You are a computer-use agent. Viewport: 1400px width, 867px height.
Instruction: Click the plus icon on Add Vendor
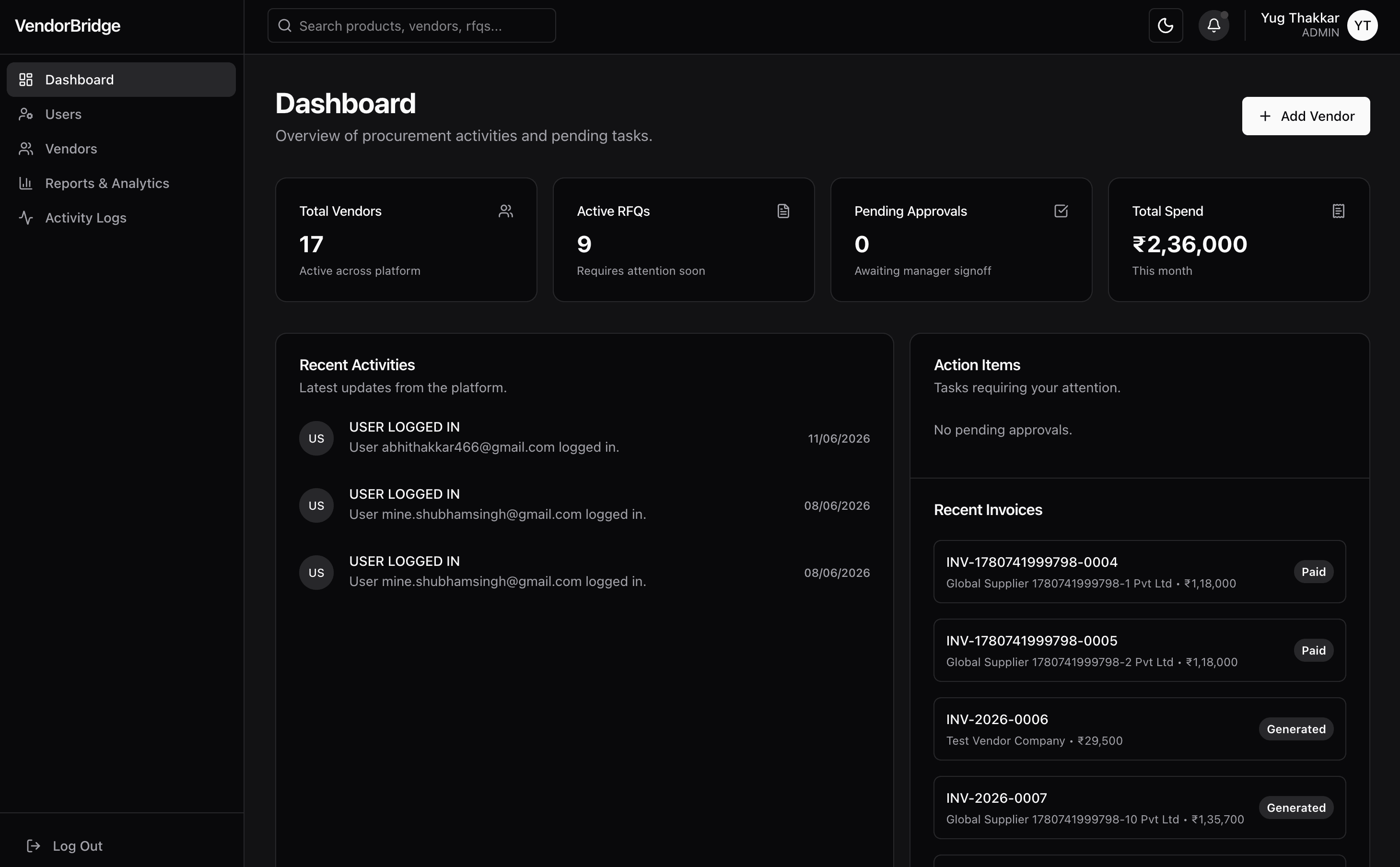[x=1265, y=116]
